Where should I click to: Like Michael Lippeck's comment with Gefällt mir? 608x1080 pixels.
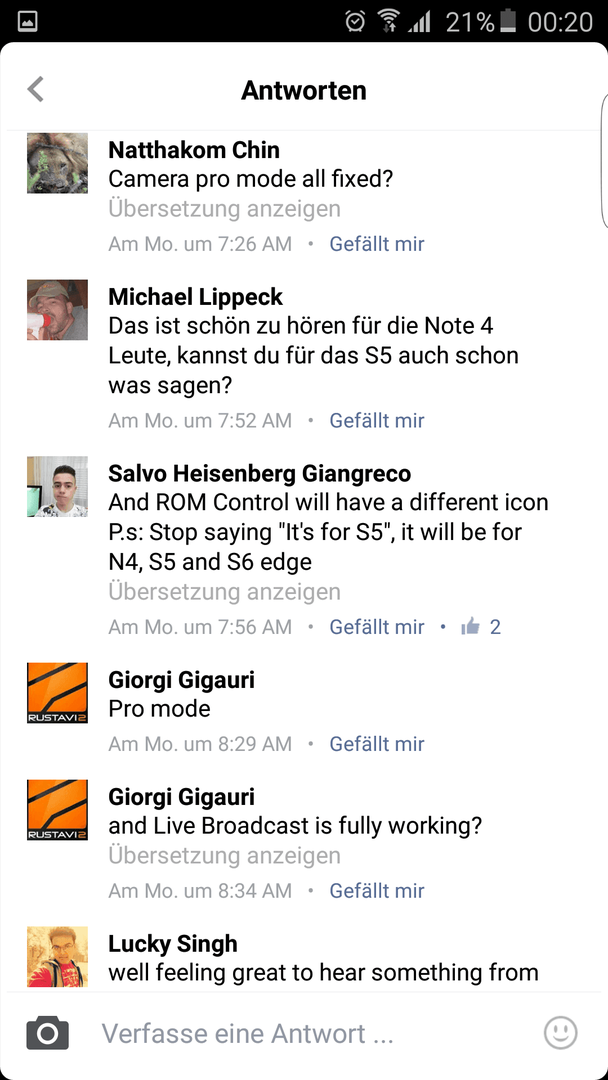(x=377, y=420)
